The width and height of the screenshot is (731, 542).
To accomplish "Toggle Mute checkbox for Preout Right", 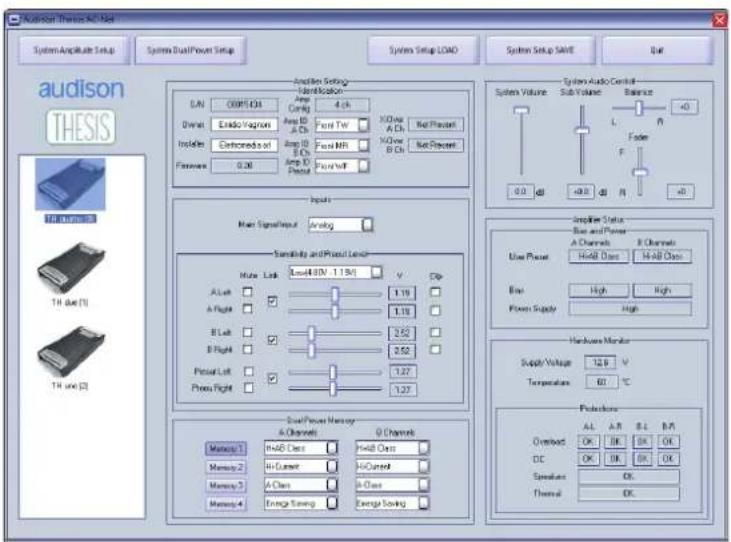I will click(249, 388).
